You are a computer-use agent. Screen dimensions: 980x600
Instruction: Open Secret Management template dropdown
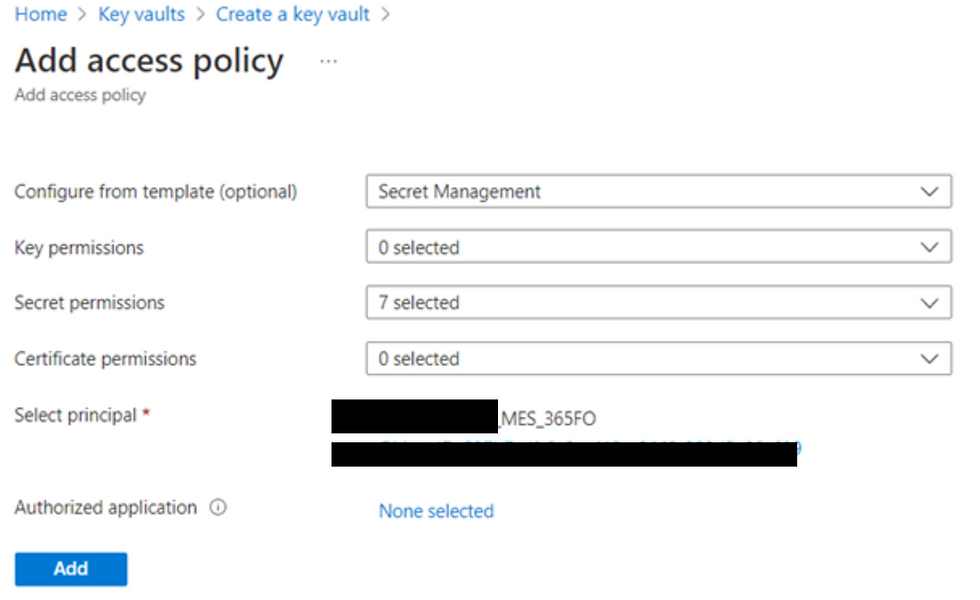(659, 192)
